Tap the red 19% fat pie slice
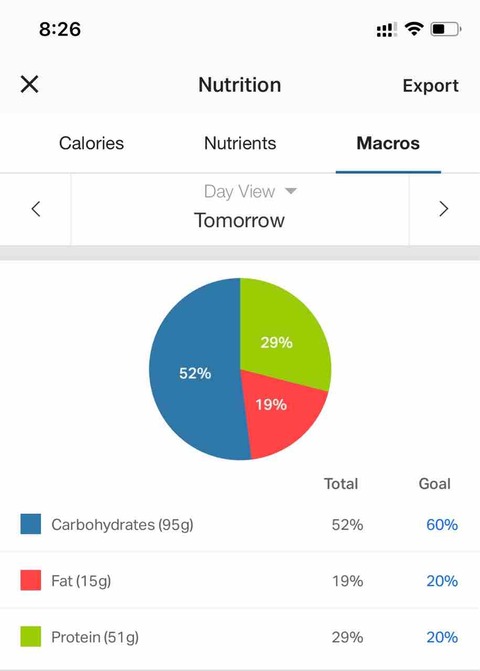The image size is (480, 671). pyautogui.click(x=278, y=411)
